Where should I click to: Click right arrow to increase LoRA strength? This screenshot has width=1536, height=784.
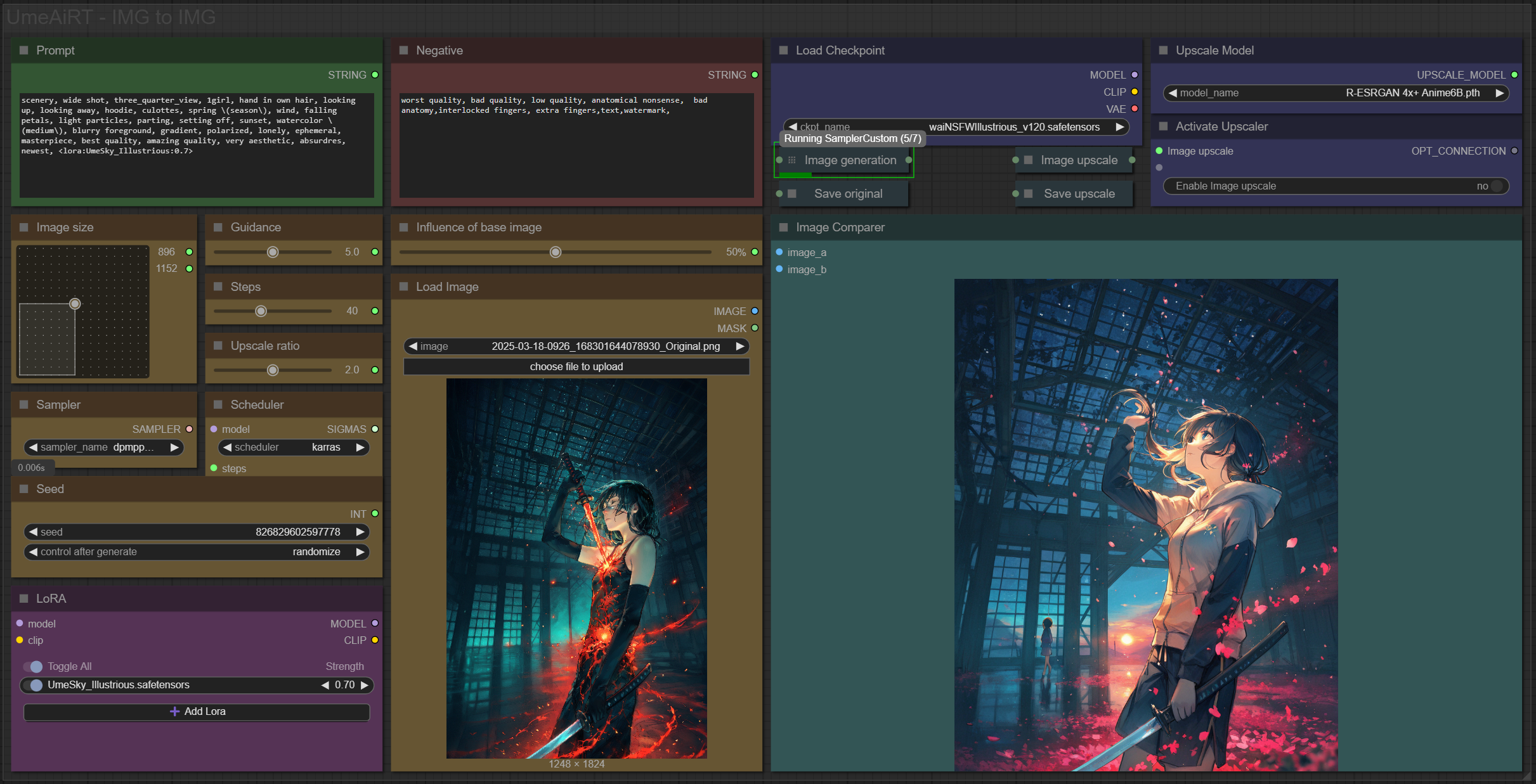click(365, 685)
